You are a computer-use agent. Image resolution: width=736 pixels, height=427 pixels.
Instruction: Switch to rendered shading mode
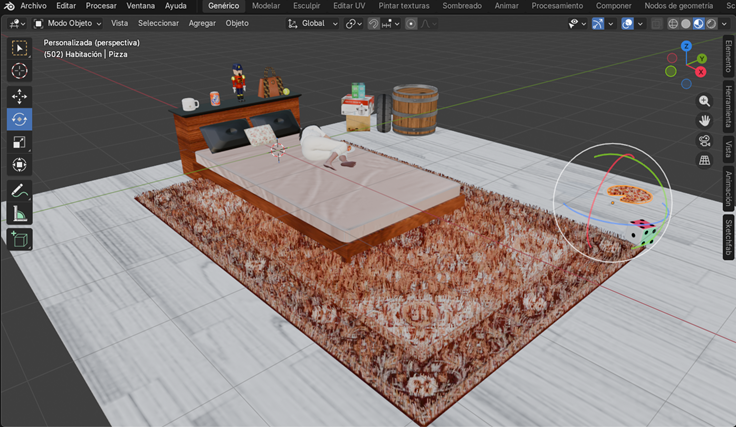click(711, 23)
